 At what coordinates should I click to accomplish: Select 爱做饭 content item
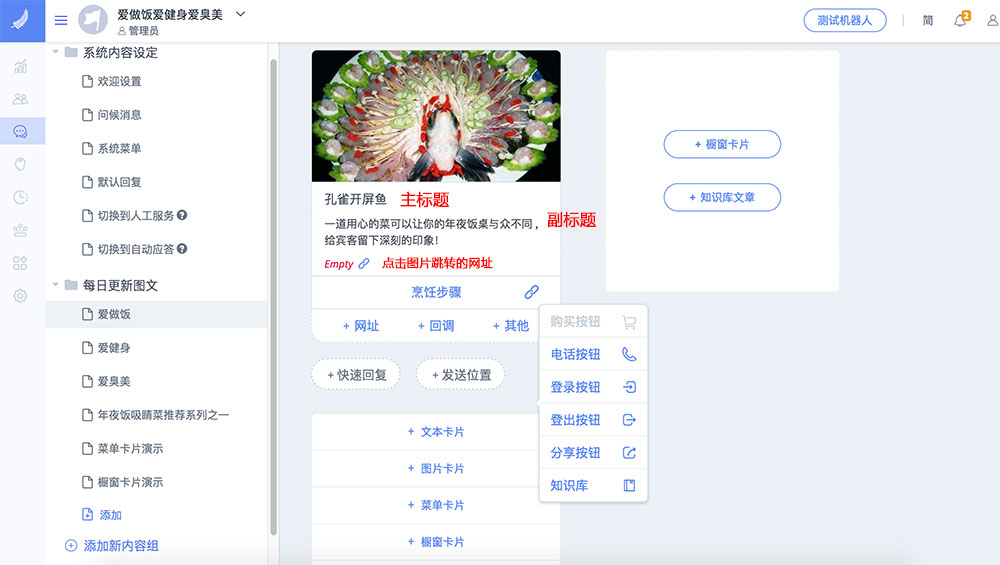[x=156, y=314]
